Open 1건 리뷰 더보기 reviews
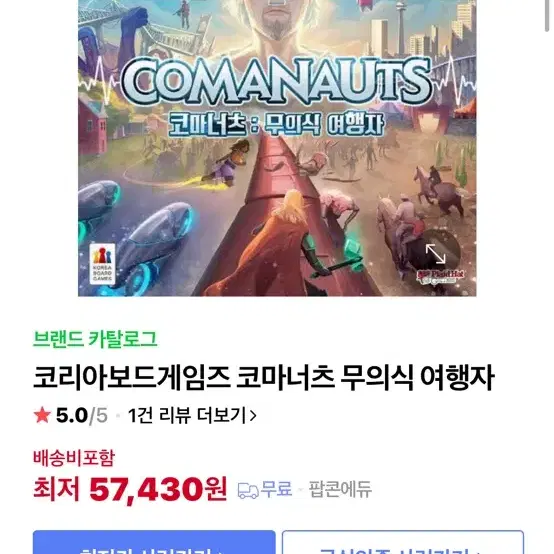This screenshot has height=554, width=554. point(192,415)
